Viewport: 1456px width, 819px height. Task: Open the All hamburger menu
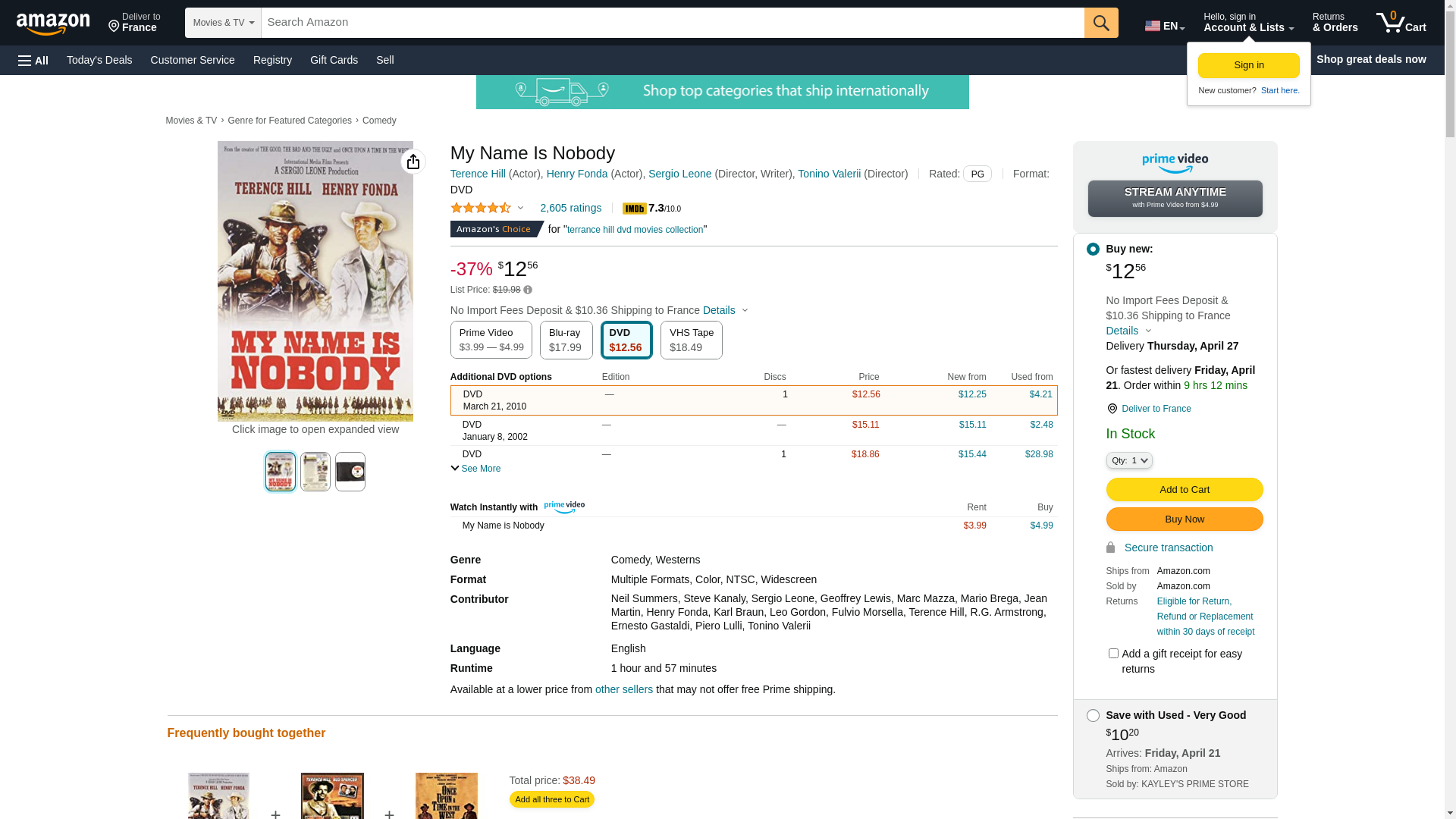coord(33,61)
